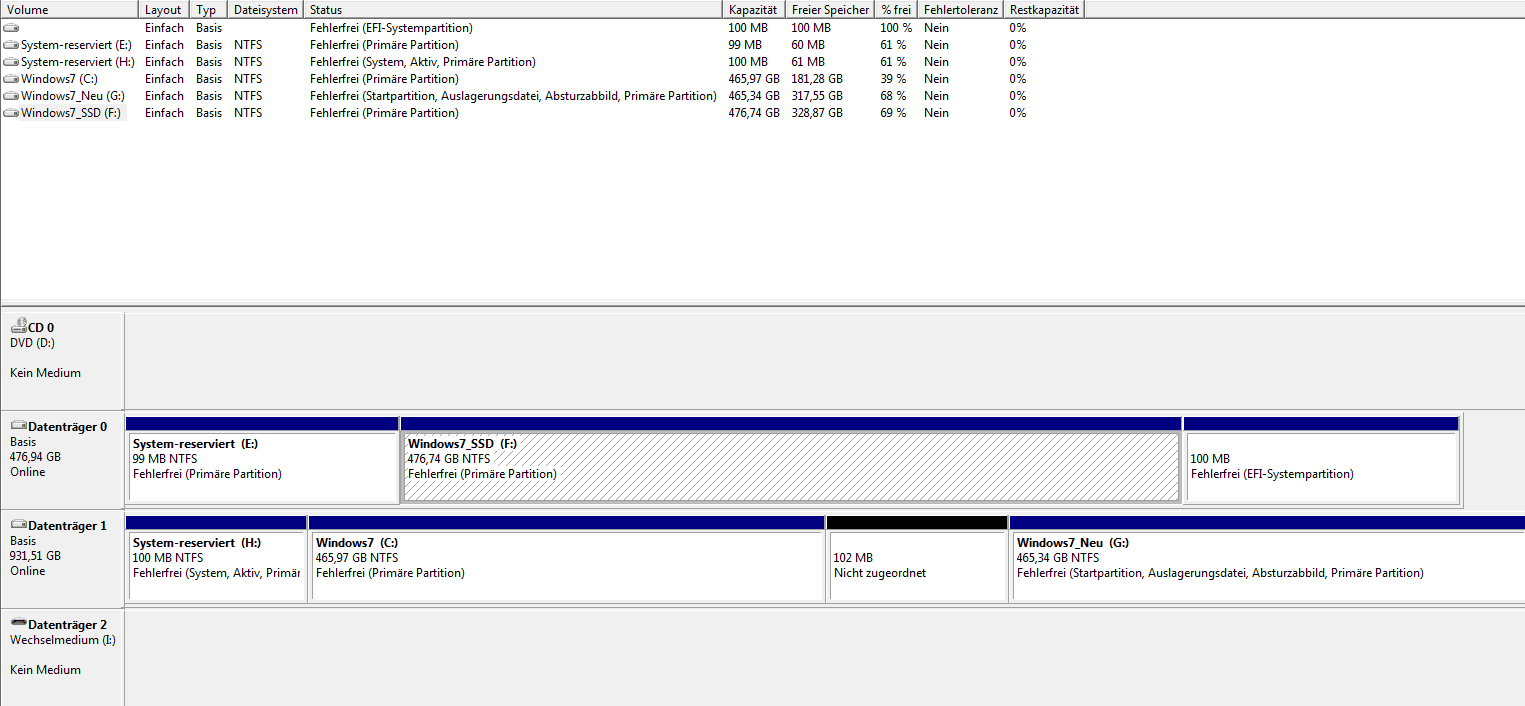
Task: Click the '476,74 GB' capacity cell in volume list
Action: coord(754,113)
